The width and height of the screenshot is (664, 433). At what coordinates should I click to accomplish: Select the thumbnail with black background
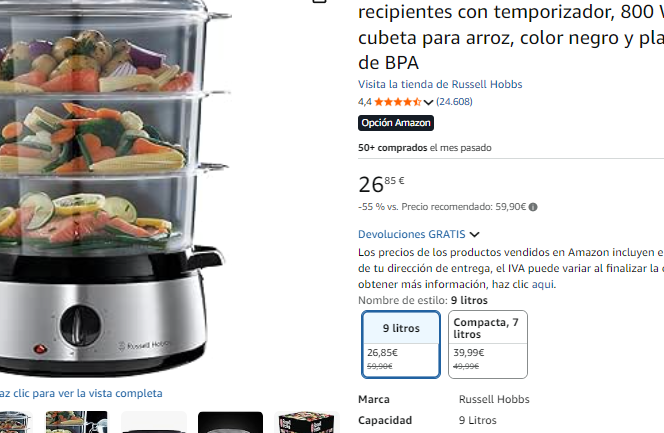click(230, 422)
